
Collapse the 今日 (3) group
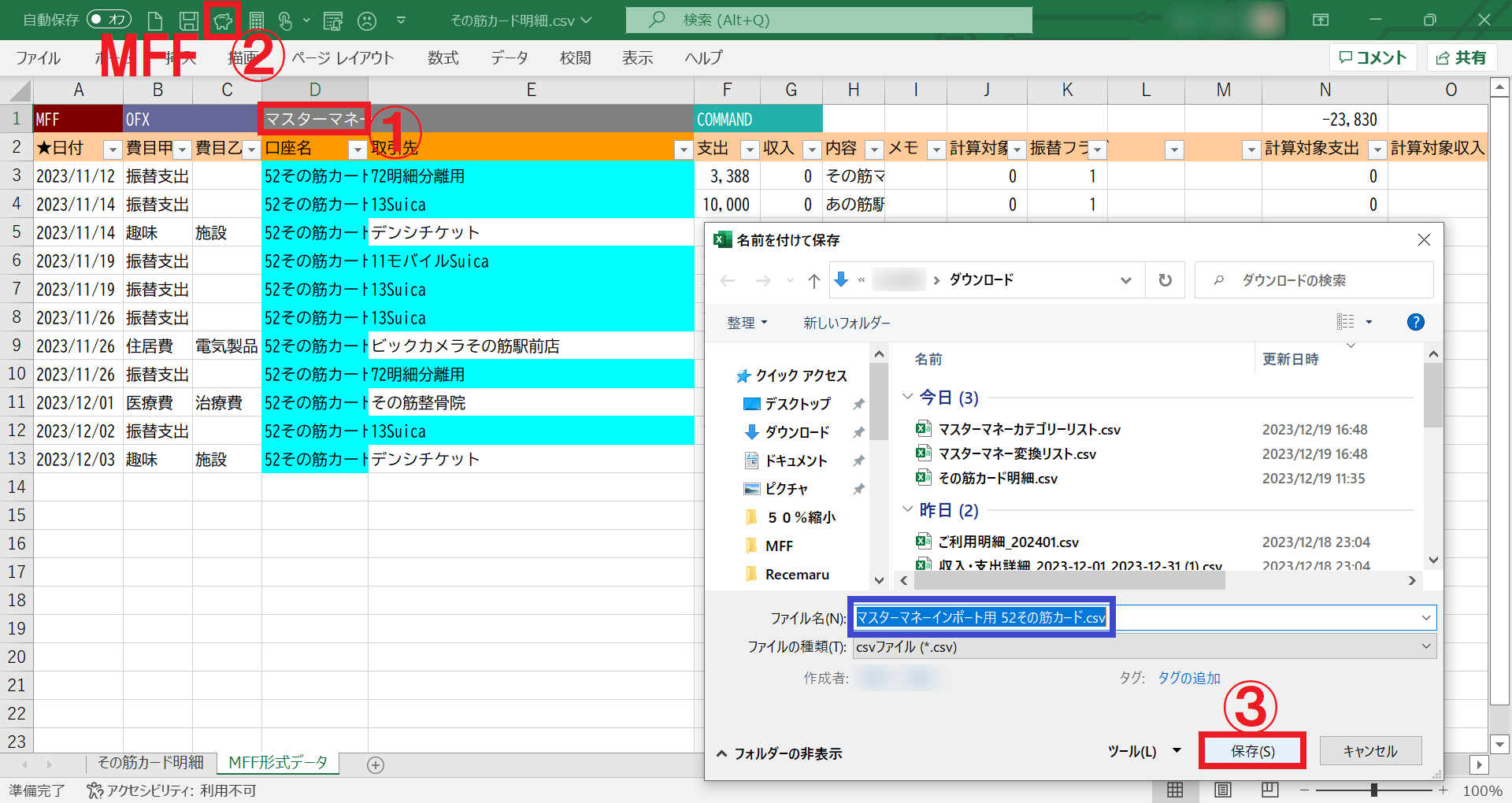(x=907, y=397)
